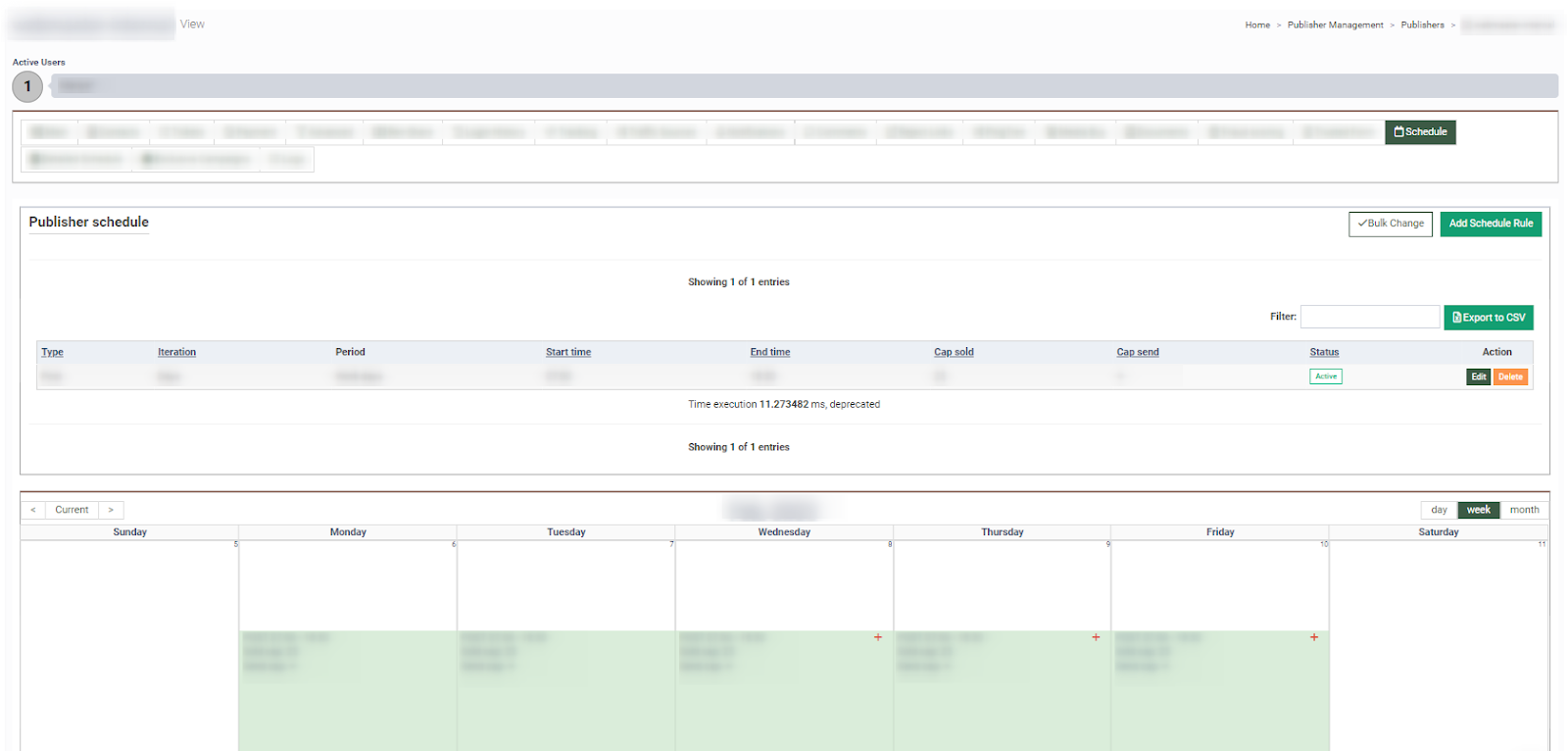Sort entries by Start time header
The height and width of the screenshot is (751, 1568).
[568, 352]
